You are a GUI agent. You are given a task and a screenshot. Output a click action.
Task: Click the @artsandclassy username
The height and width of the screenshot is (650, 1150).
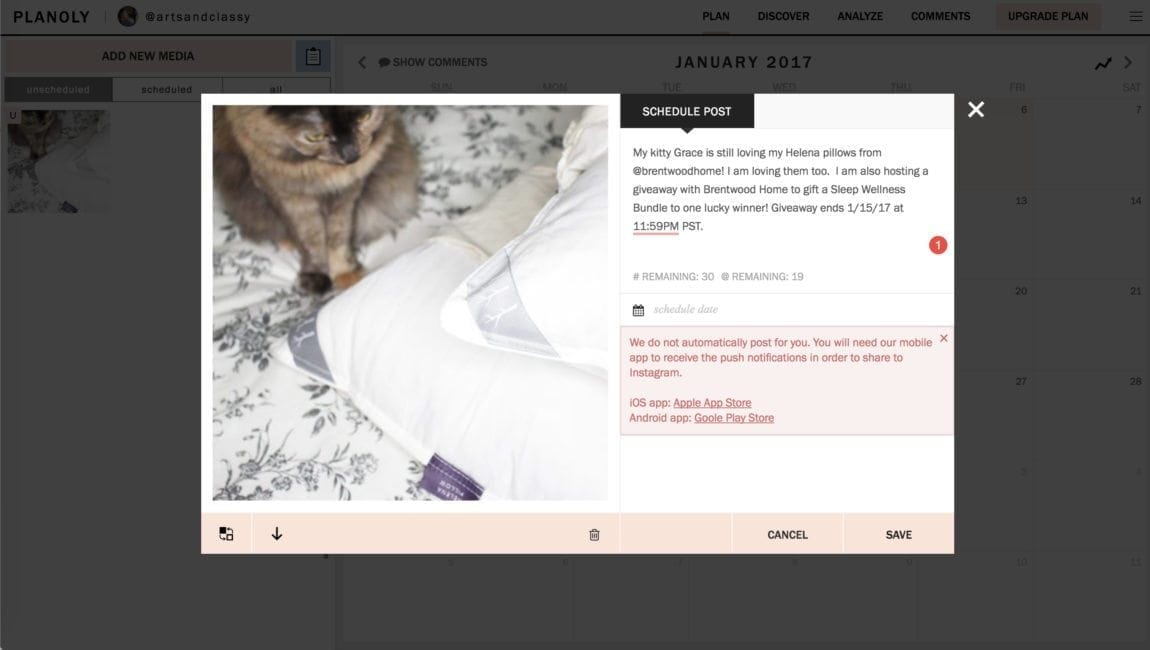197,17
